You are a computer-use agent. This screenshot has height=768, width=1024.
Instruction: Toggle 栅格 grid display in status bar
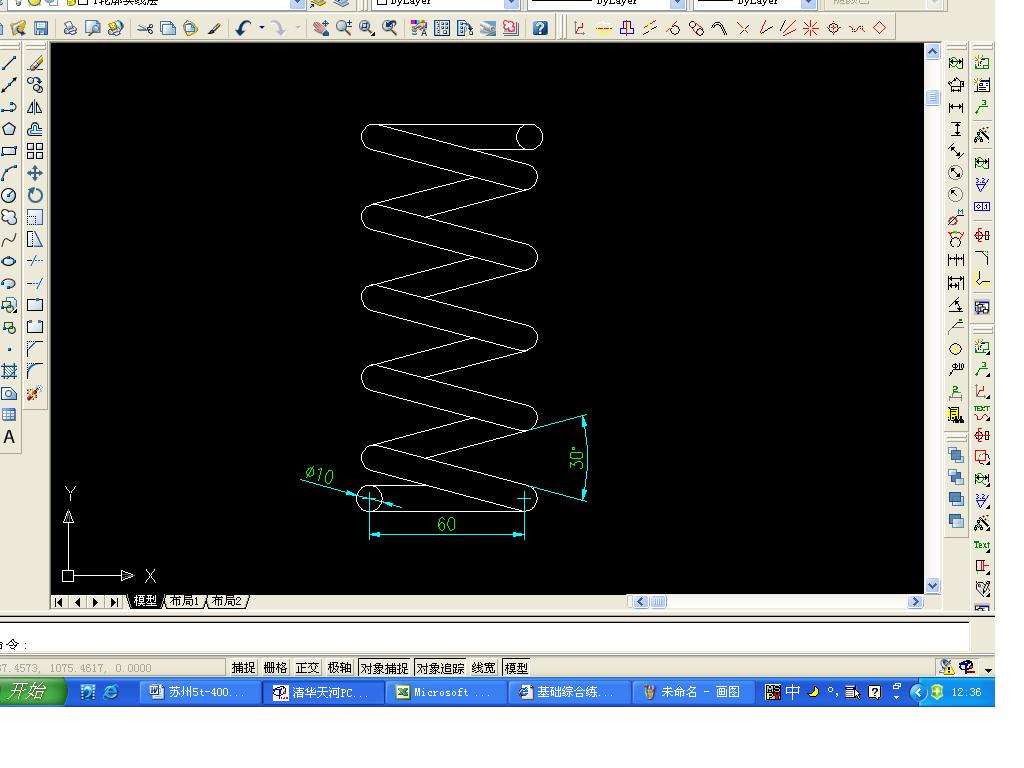(275, 667)
